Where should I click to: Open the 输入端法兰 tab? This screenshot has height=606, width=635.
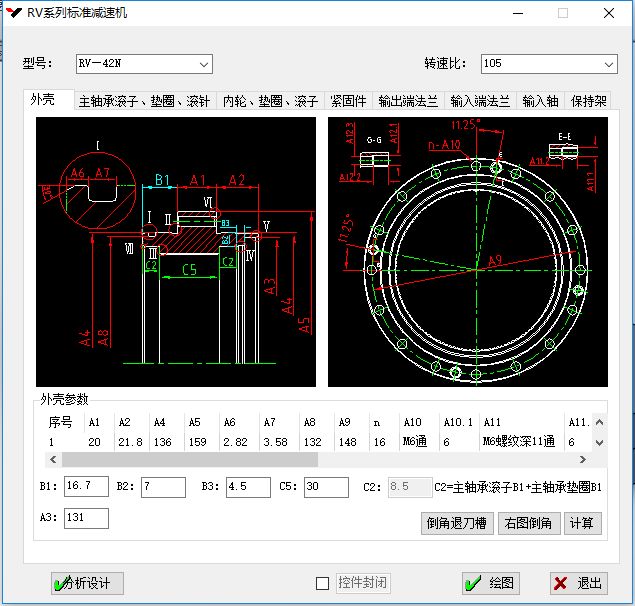point(480,101)
